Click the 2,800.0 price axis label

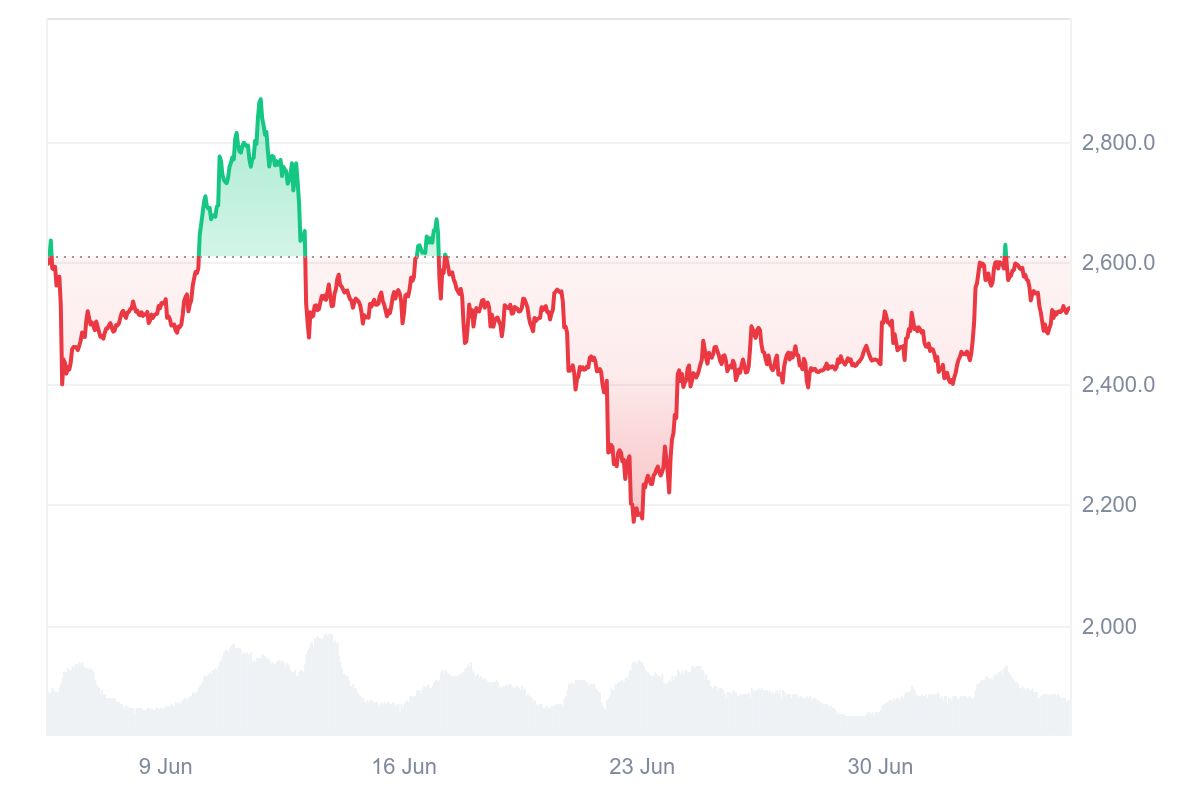pos(1118,143)
